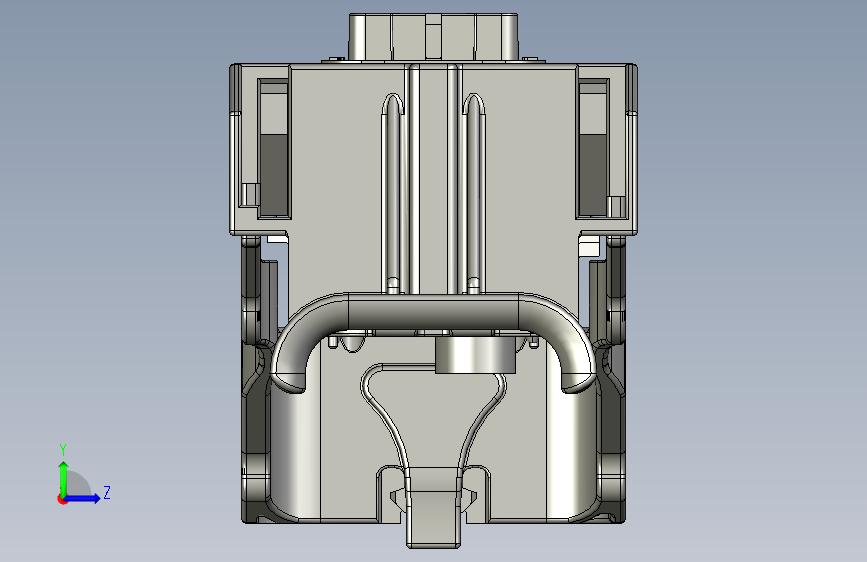Viewport: 867px width, 562px height.
Task: Select the rectangular tab protruding from the model's bottom
Action: [x=434, y=507]
